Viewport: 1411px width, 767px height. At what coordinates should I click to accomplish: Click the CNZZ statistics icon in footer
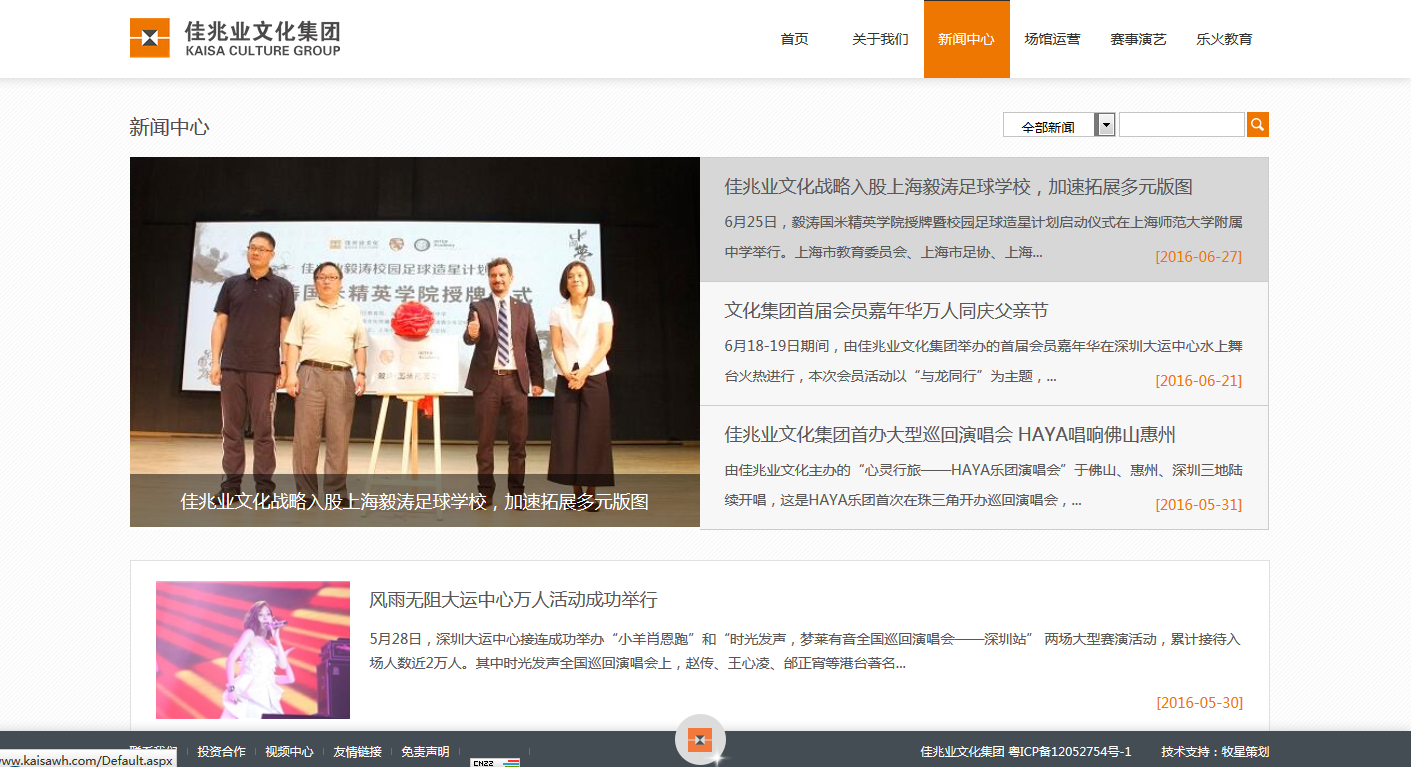495,762
